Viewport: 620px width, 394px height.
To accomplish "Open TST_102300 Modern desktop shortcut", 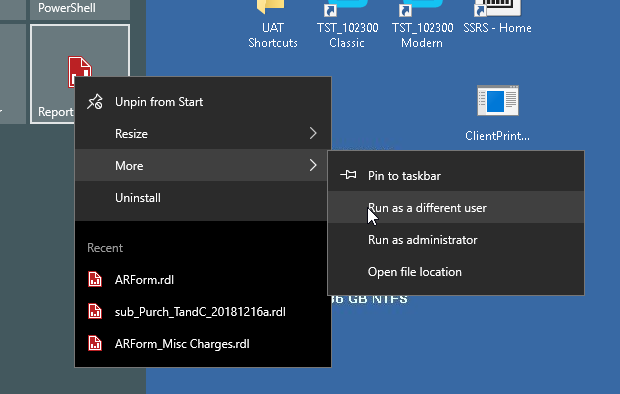I will coord(422,24).
